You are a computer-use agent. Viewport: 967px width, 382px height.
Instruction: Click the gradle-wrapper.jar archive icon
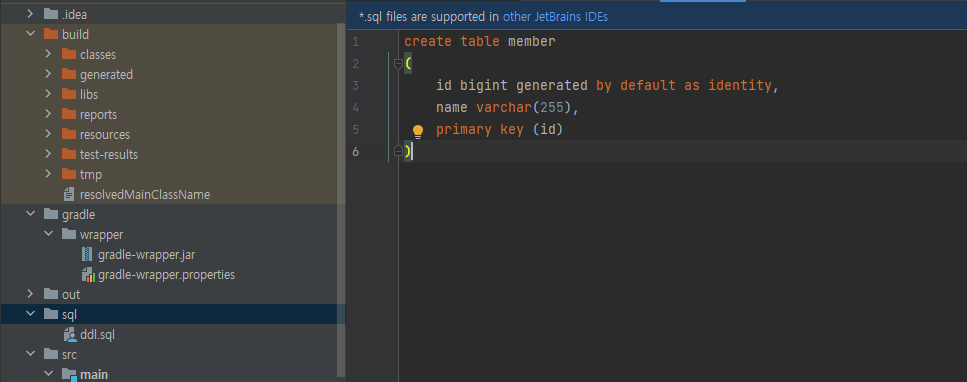(88, 254)
